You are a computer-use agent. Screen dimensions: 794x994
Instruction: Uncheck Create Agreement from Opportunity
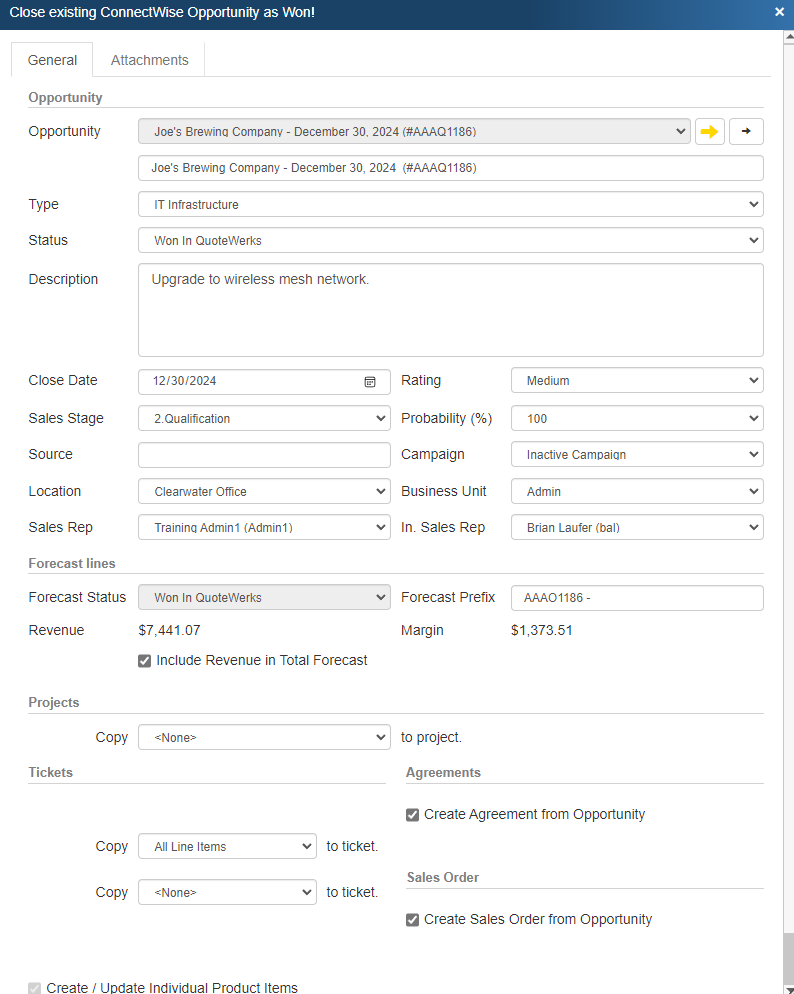tap(413, 815)
